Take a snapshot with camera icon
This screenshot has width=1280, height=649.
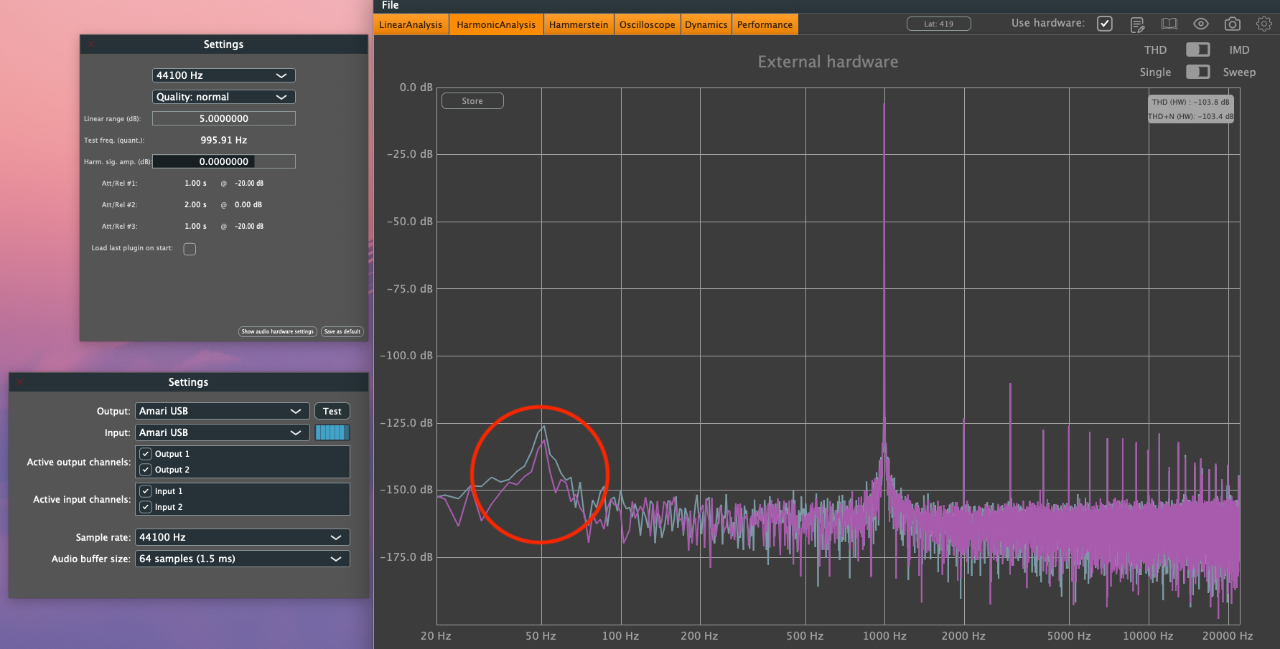click(1233, 24)
